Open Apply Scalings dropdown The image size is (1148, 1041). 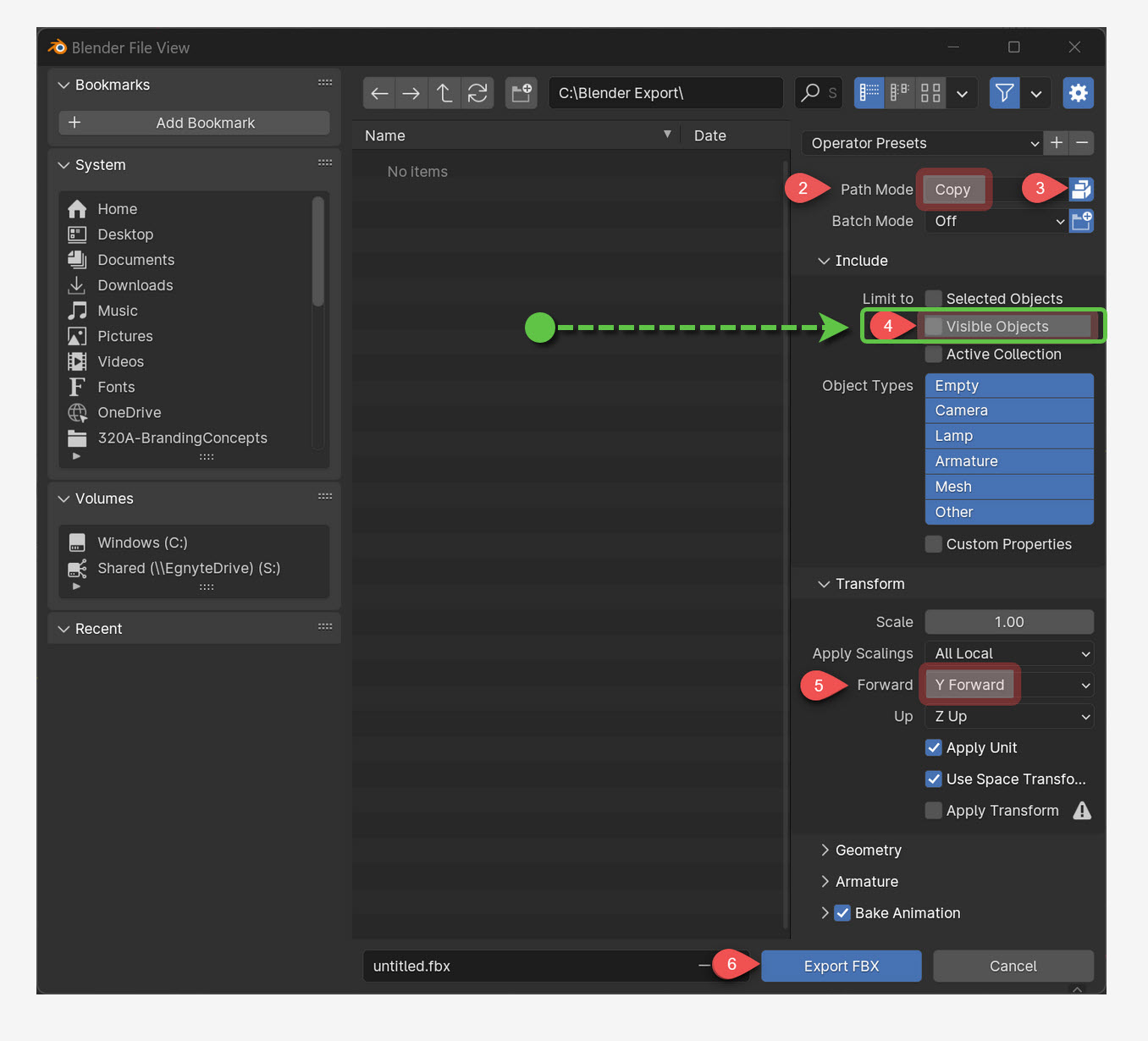click(x=1009, y=653)
